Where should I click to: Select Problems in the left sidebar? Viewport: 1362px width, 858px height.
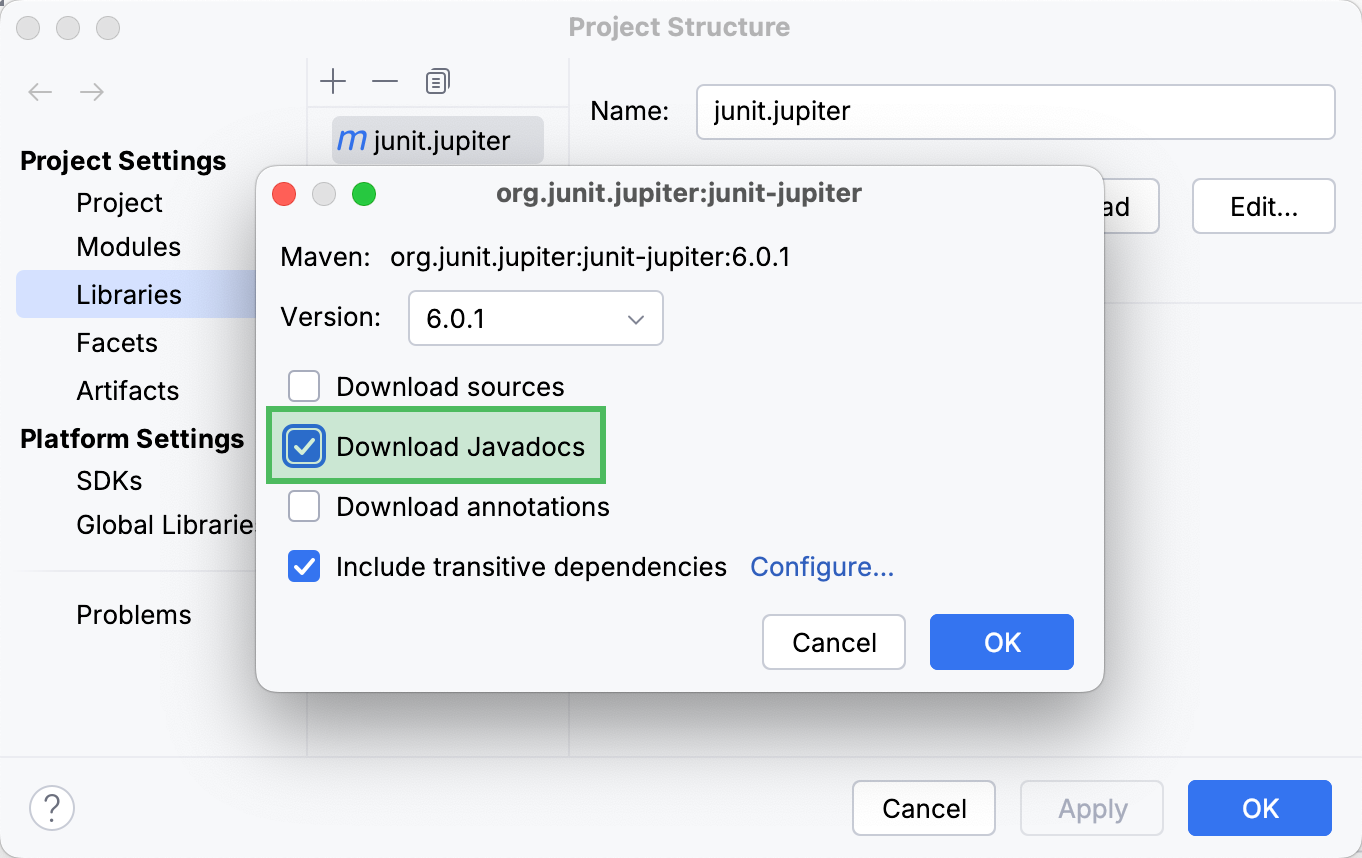pos(133,615)
